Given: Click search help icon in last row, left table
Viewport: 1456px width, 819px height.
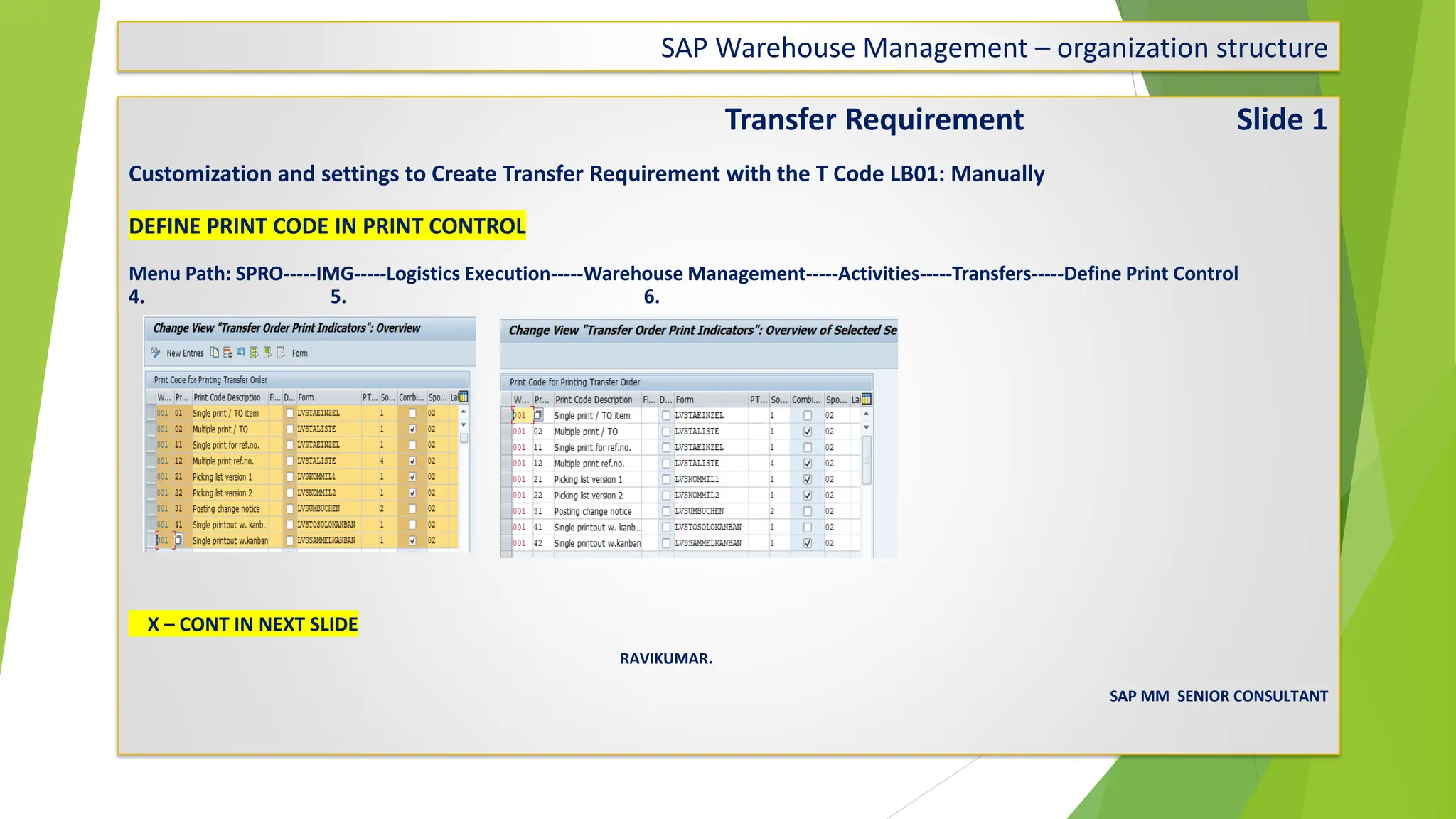Looking at the screenshot, I should pyautogui.click(x=178, y=540).
